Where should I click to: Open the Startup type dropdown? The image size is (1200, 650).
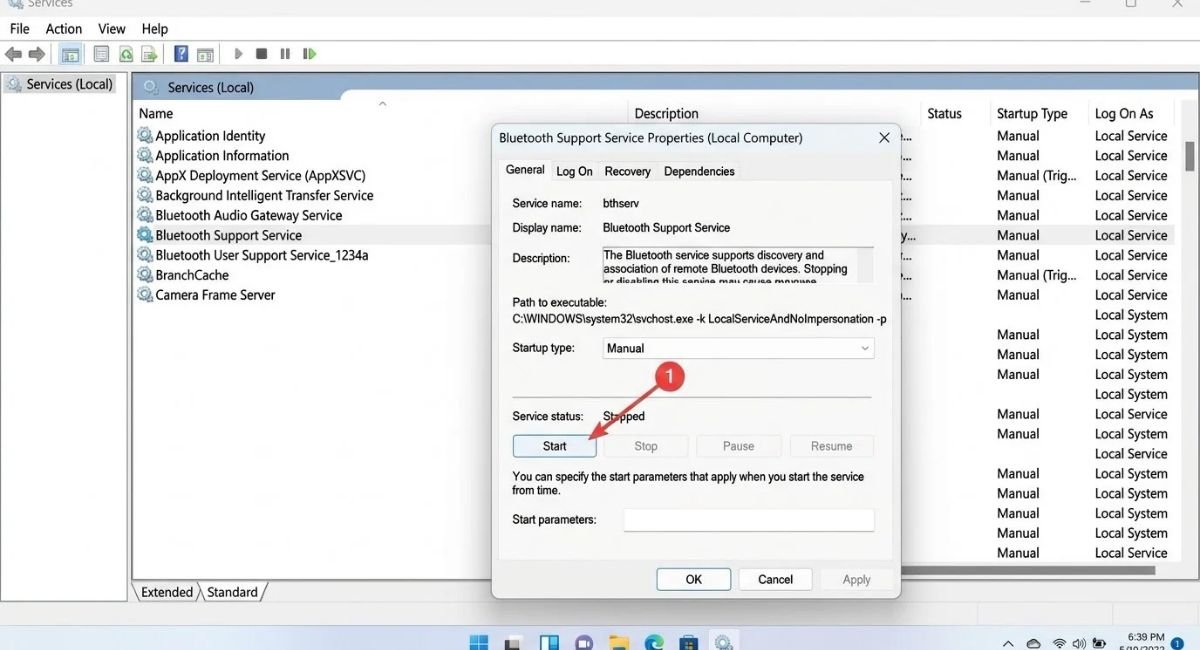coord(739,348)
